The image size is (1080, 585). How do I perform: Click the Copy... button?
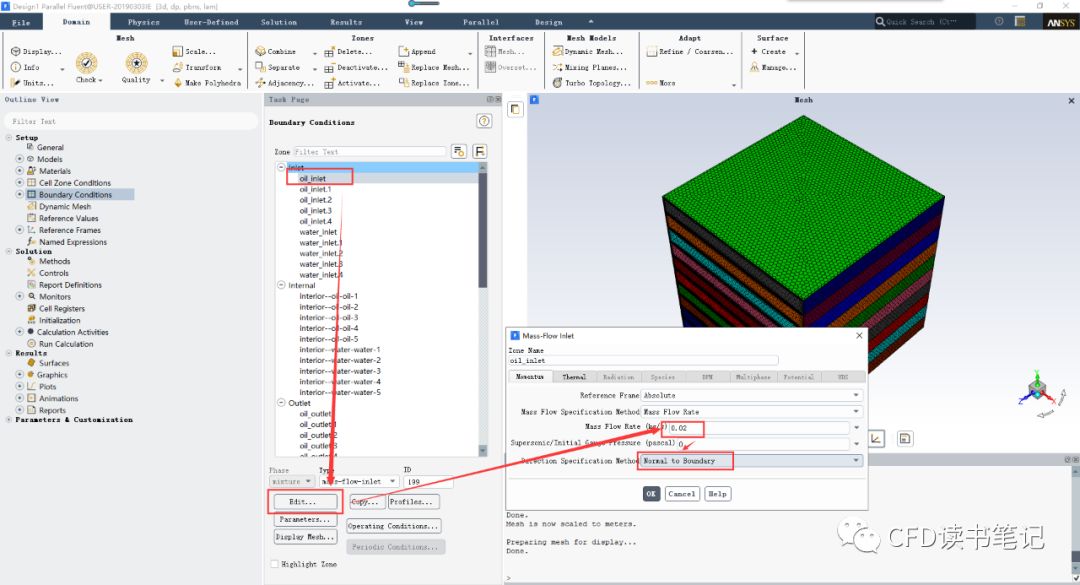(366, 502)
